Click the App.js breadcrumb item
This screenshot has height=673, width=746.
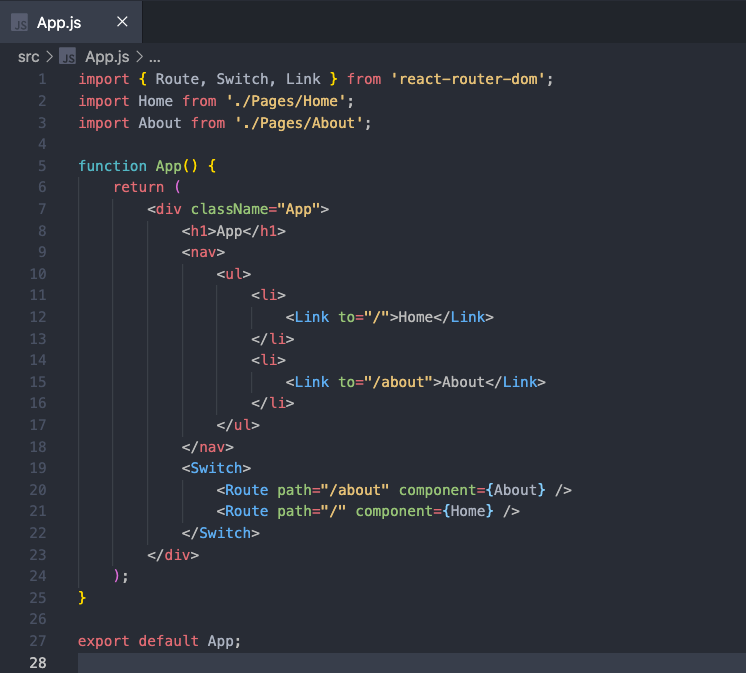pyautogui.click(x=107, y=57)
